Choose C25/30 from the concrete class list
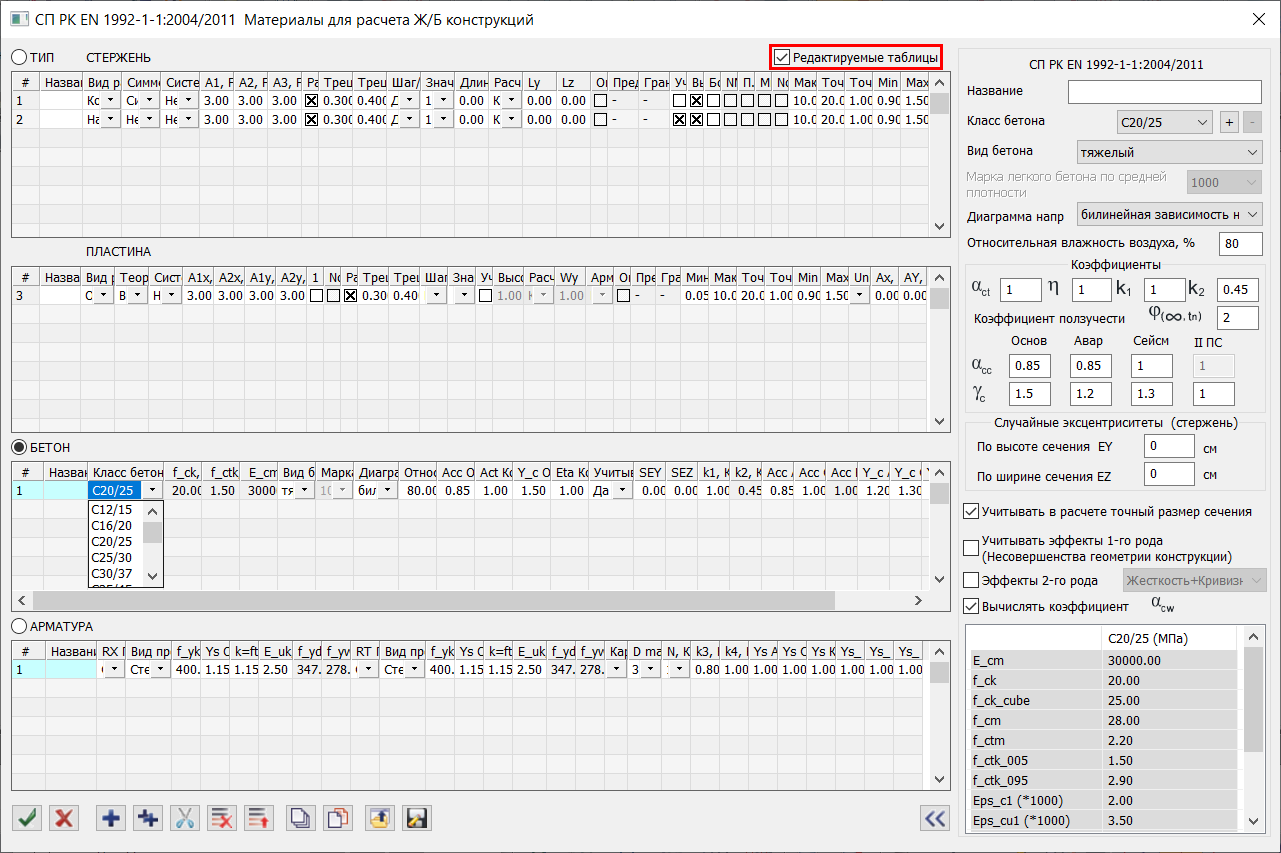 click(x=112, y=557)
